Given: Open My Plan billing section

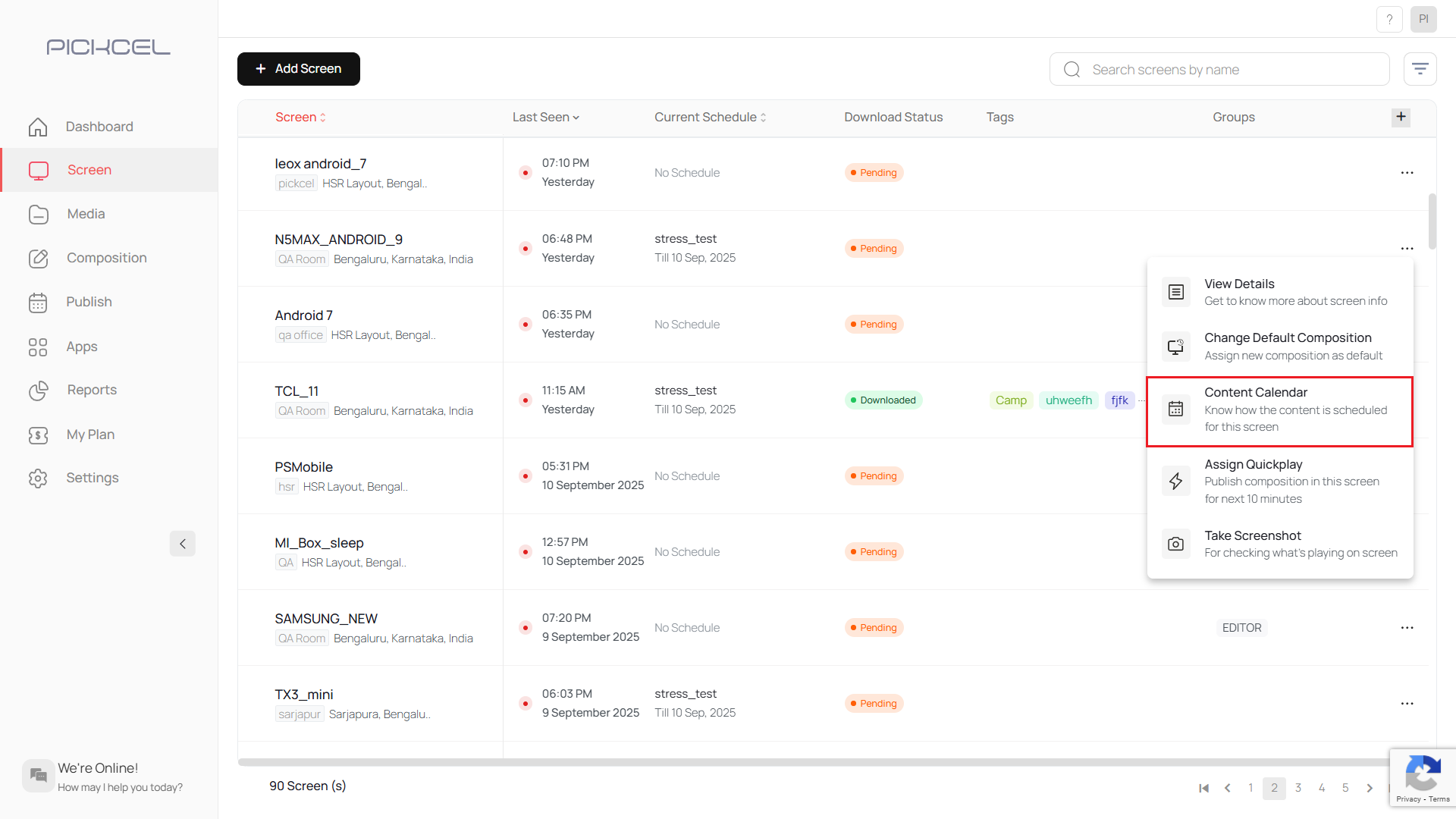Looking at the screenshot, I should tap(90, 435).
